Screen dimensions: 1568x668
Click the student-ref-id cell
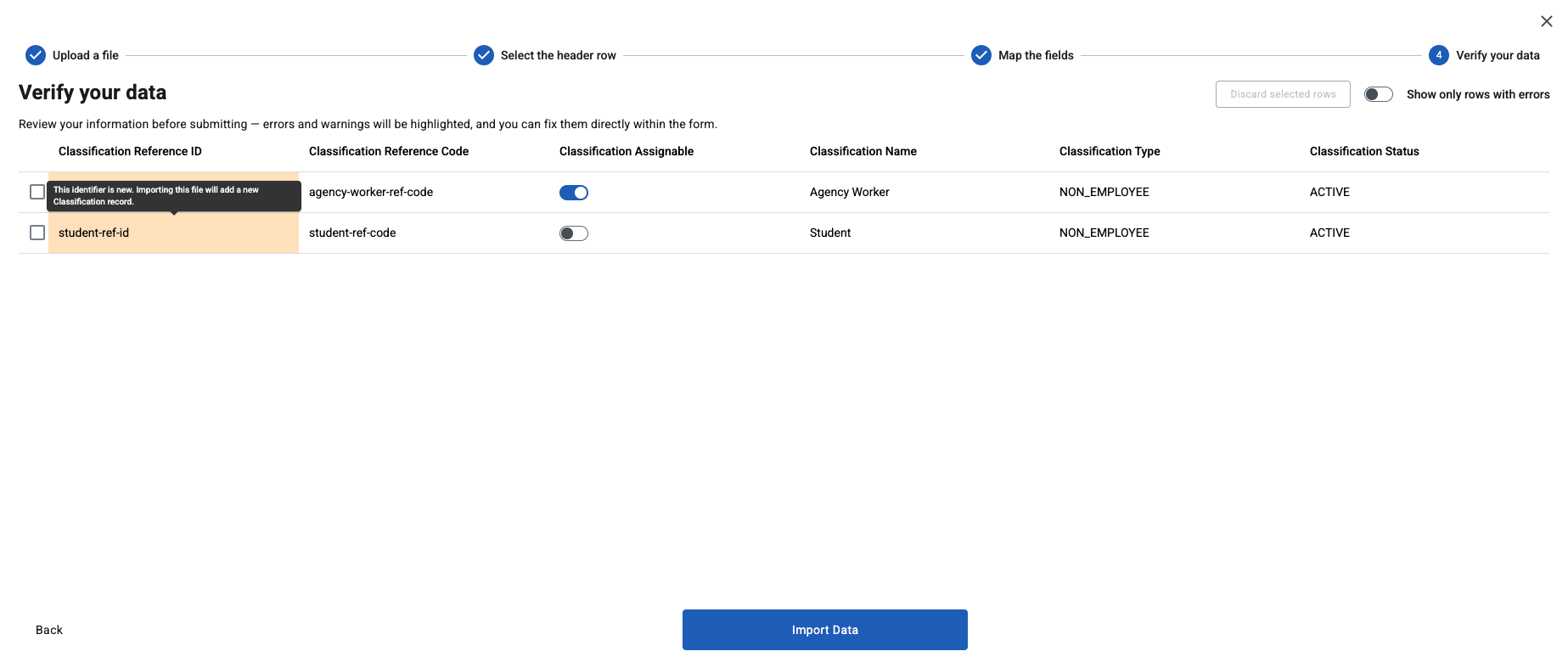(x=173, y=233)
